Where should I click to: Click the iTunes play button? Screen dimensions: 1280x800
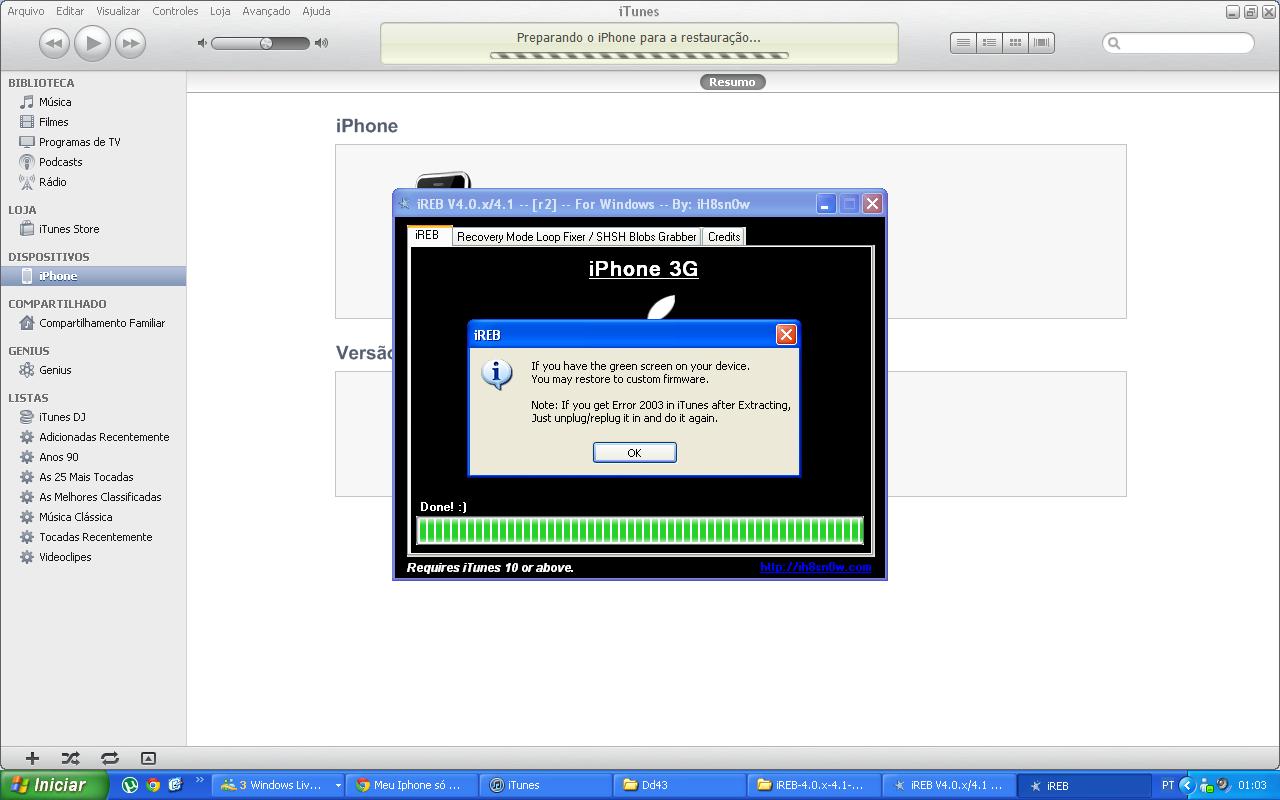[92, 42]
